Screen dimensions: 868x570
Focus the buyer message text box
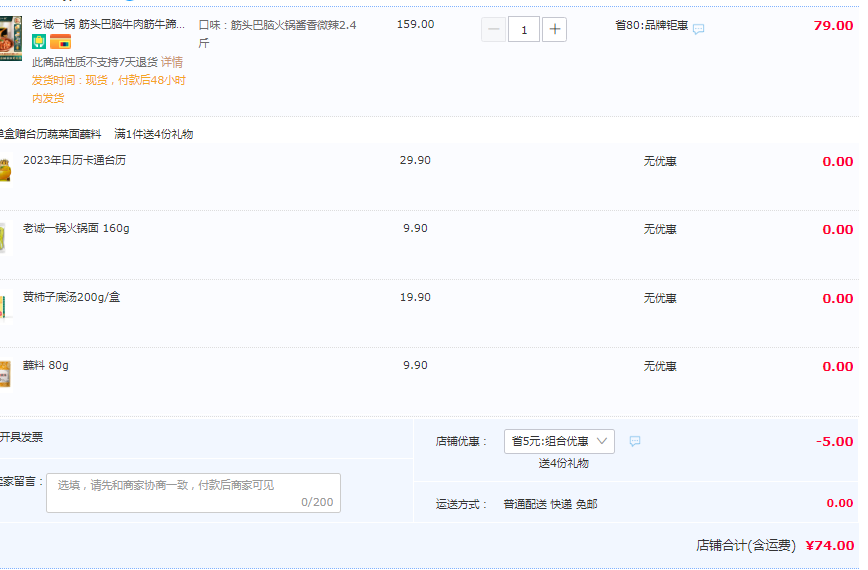coord(193,493)
